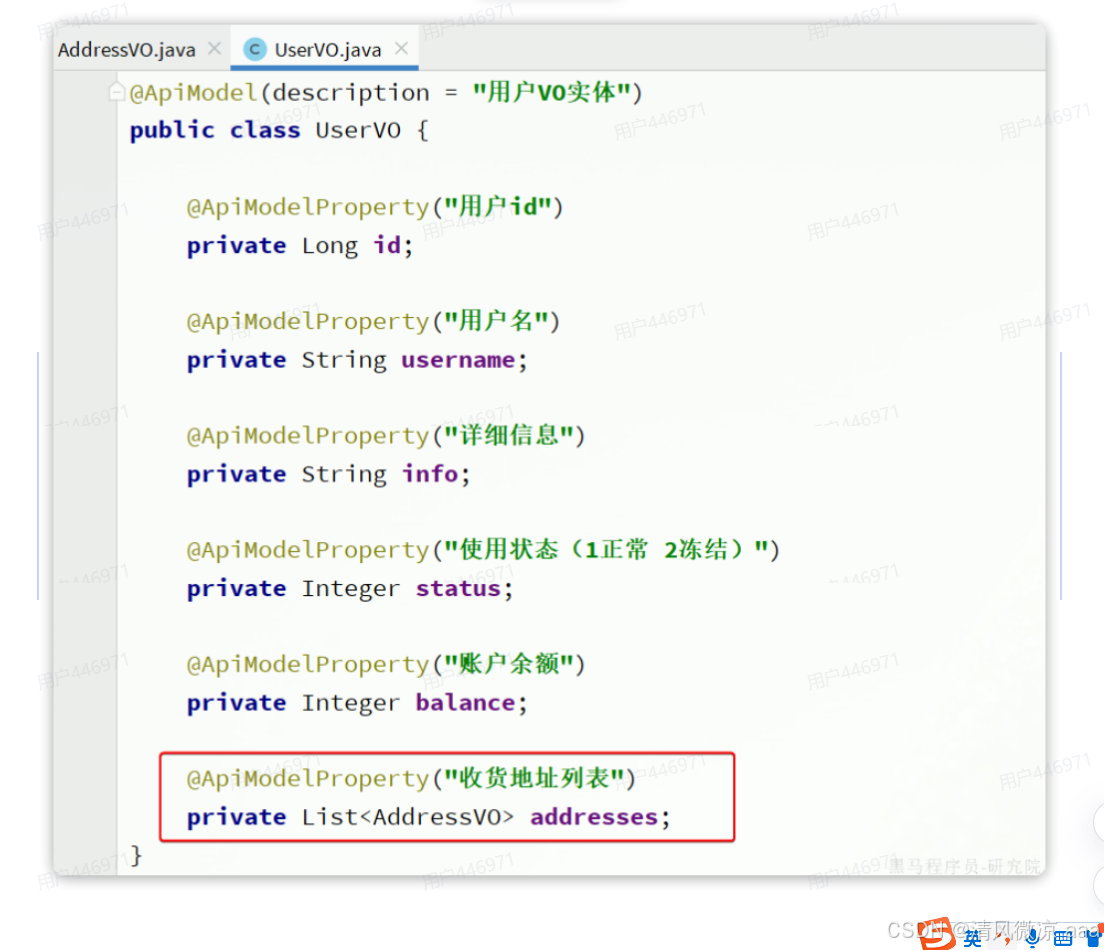
Task: Click the String type of info field
Action: (x=344, y=474)
